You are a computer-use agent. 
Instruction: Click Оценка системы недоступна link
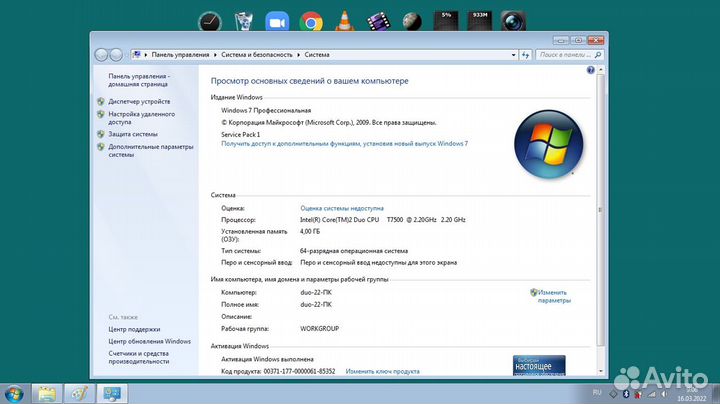click(x=342, y=208)
